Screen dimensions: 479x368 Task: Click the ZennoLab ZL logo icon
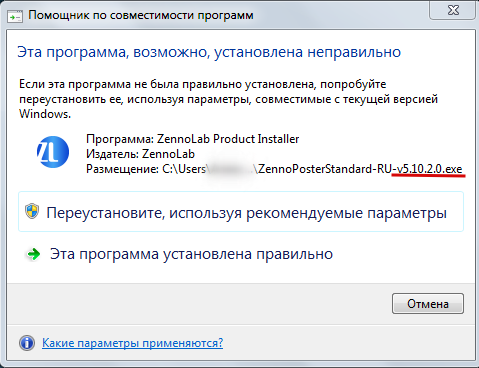tap(53, 152)
